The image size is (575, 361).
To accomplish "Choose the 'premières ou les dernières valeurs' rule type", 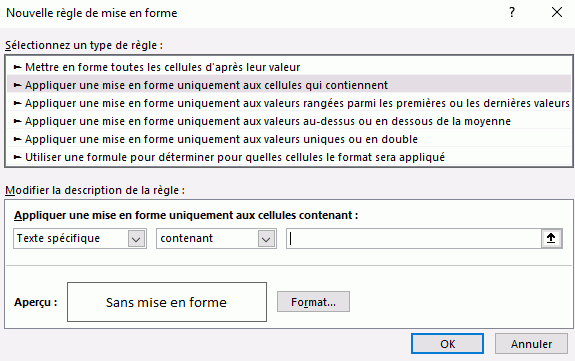I will pyautogui.click(x=289, y=103).
